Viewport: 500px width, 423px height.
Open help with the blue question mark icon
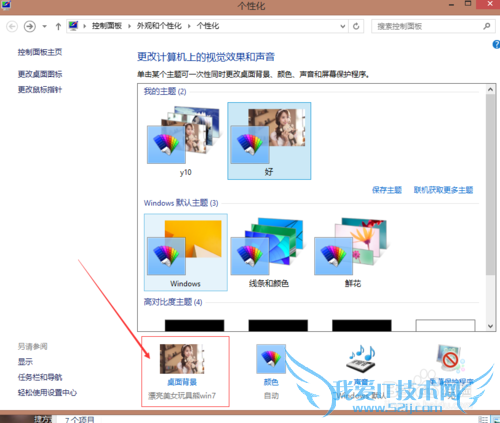[496, 44]
